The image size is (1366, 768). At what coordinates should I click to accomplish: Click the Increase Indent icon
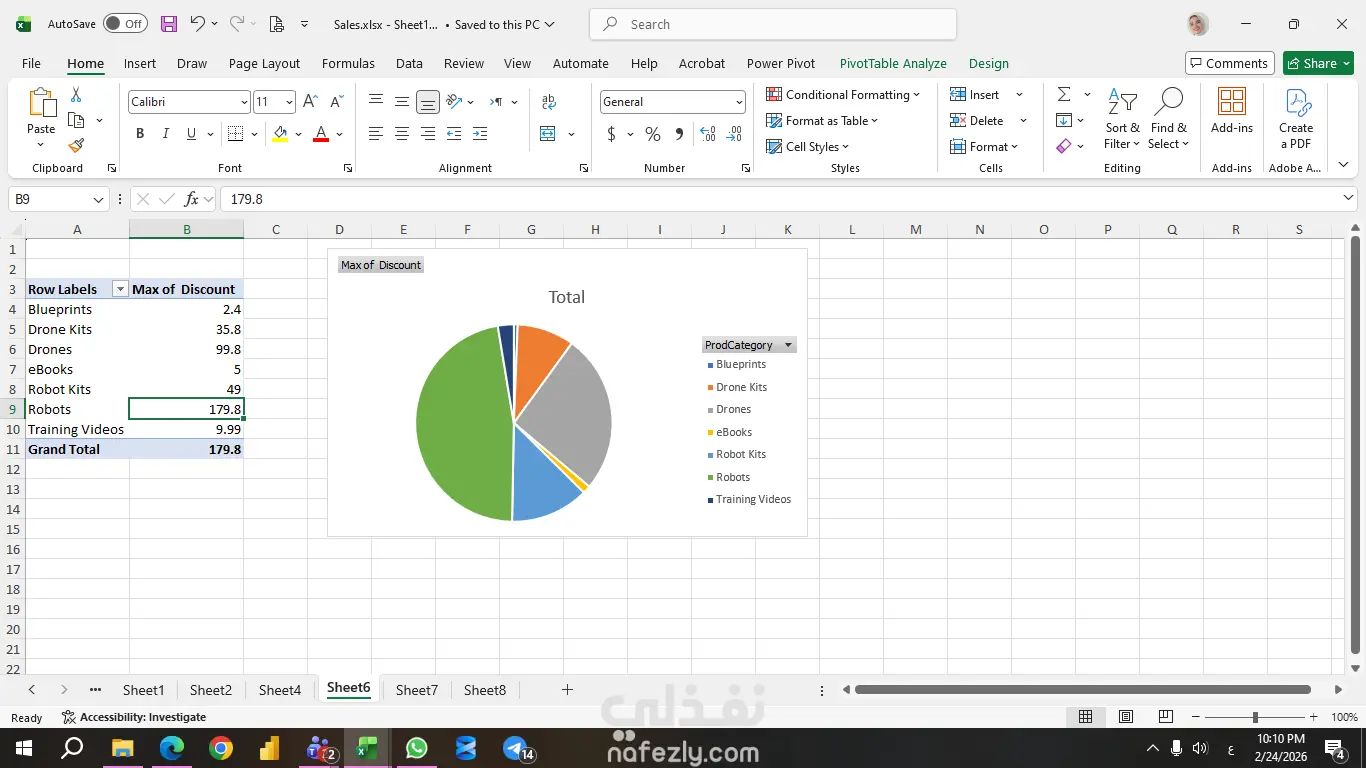point(480,134)
